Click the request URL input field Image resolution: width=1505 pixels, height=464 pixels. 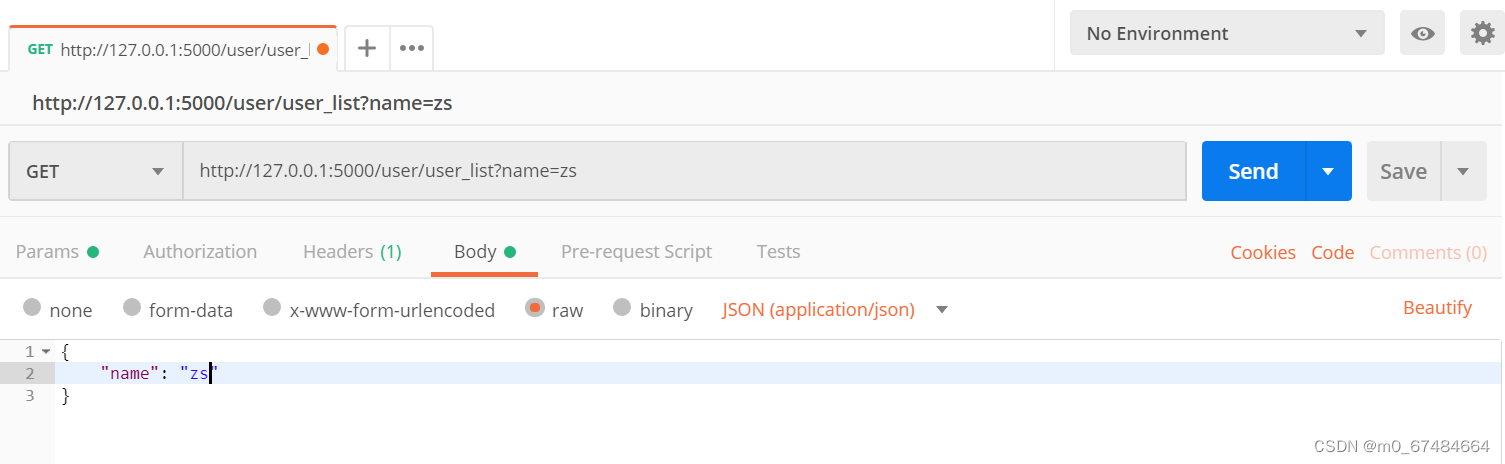pos(684,171)
